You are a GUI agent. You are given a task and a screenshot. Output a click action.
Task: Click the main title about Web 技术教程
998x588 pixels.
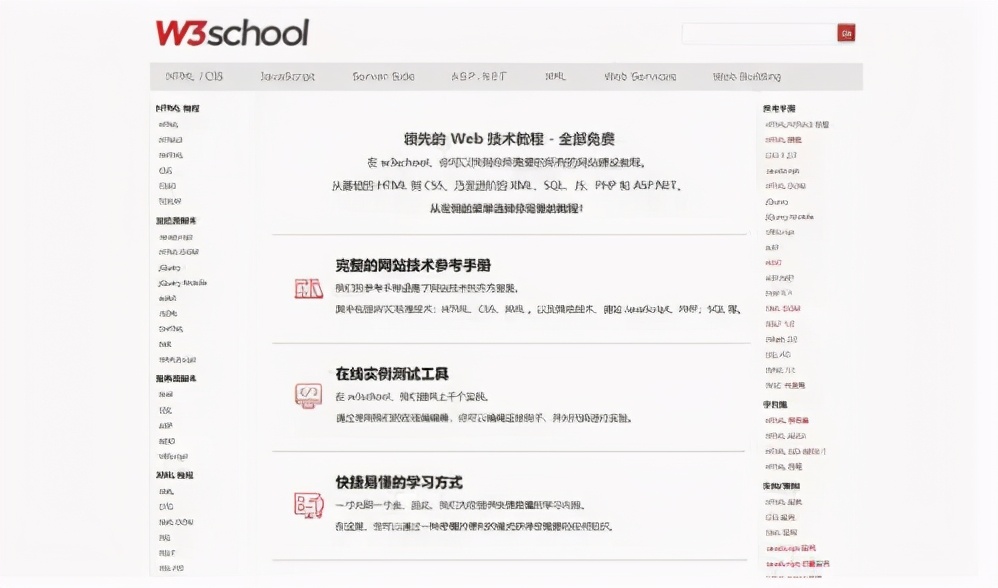point(509,139)
